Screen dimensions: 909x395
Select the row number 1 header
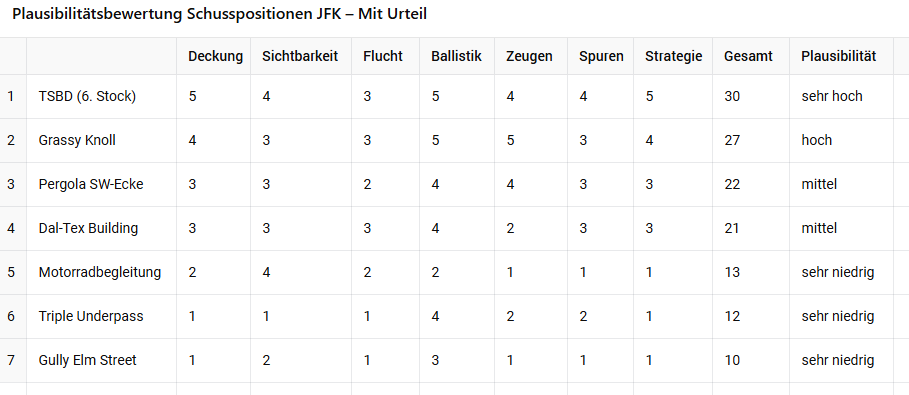(13, 96)
